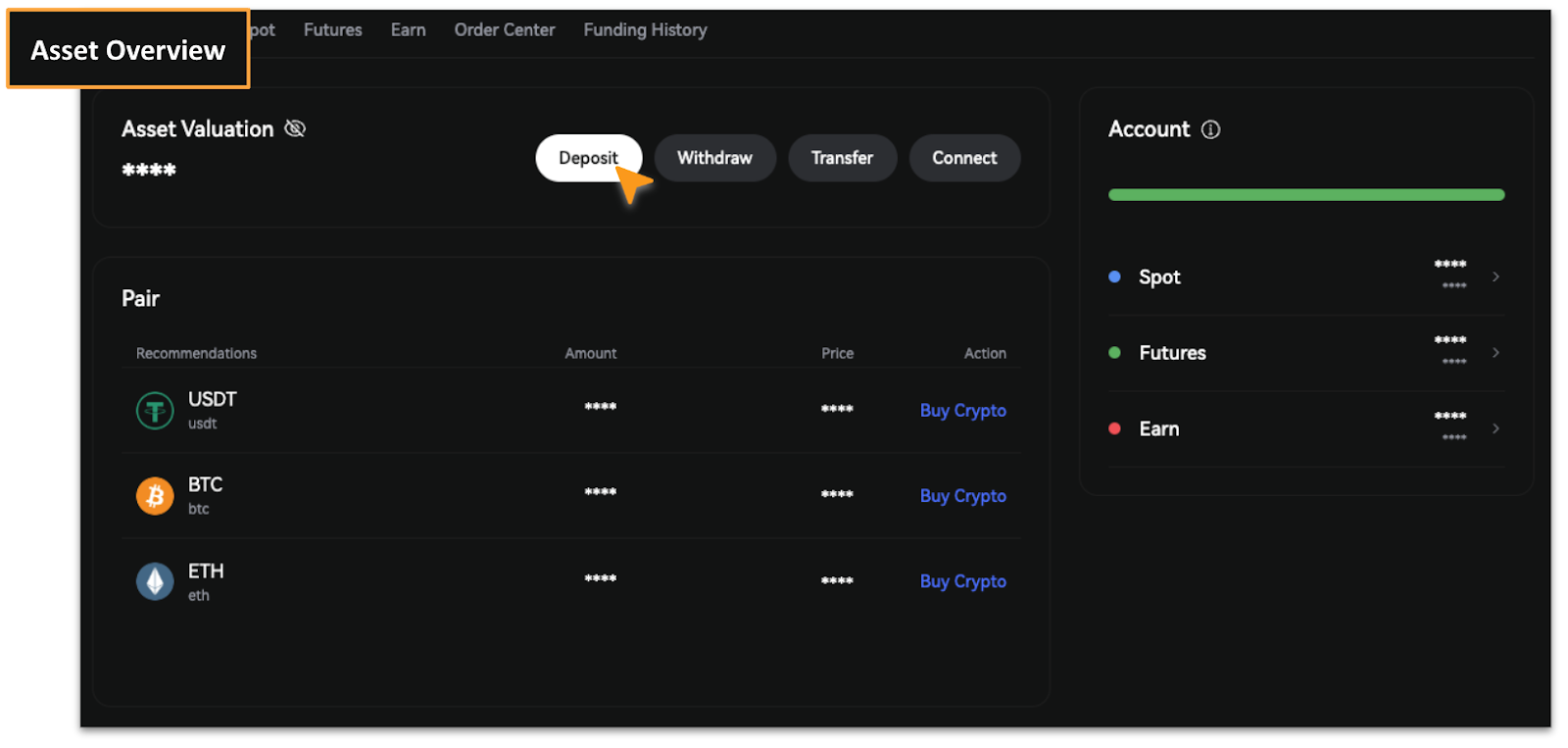1568x748 pixels.
Task: Click the ETH Ethereum coin icon
Action: 155,581
